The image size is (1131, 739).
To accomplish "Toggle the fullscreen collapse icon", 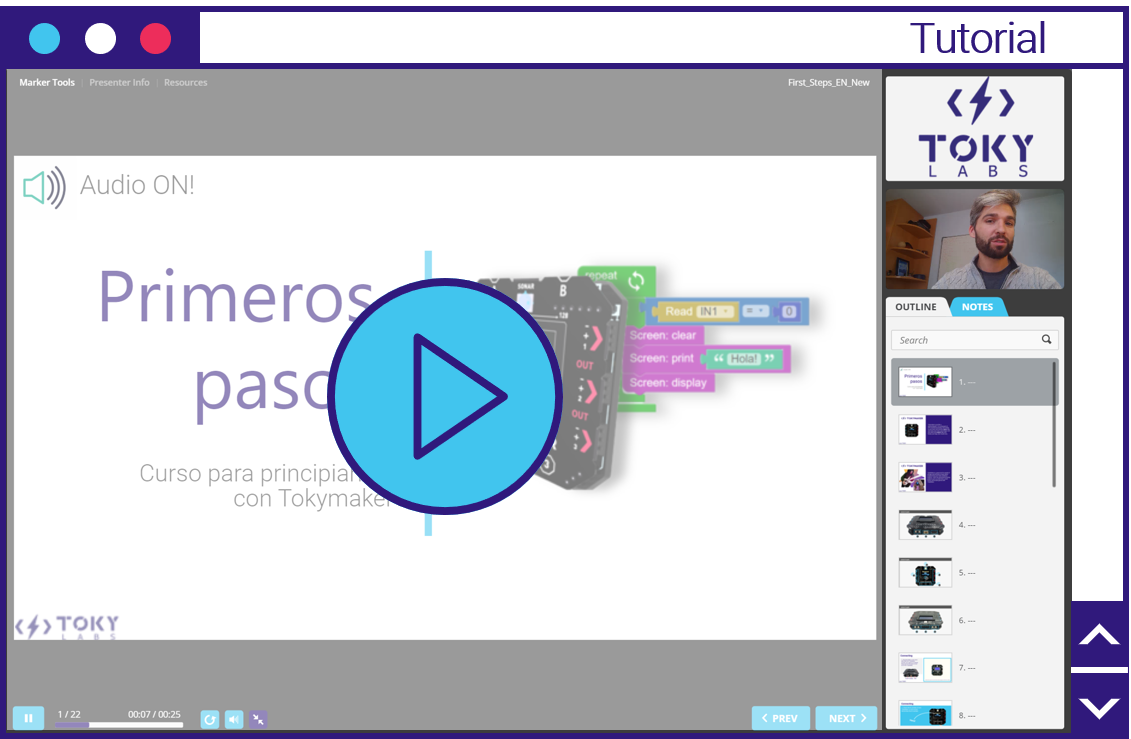I will 259,719.
